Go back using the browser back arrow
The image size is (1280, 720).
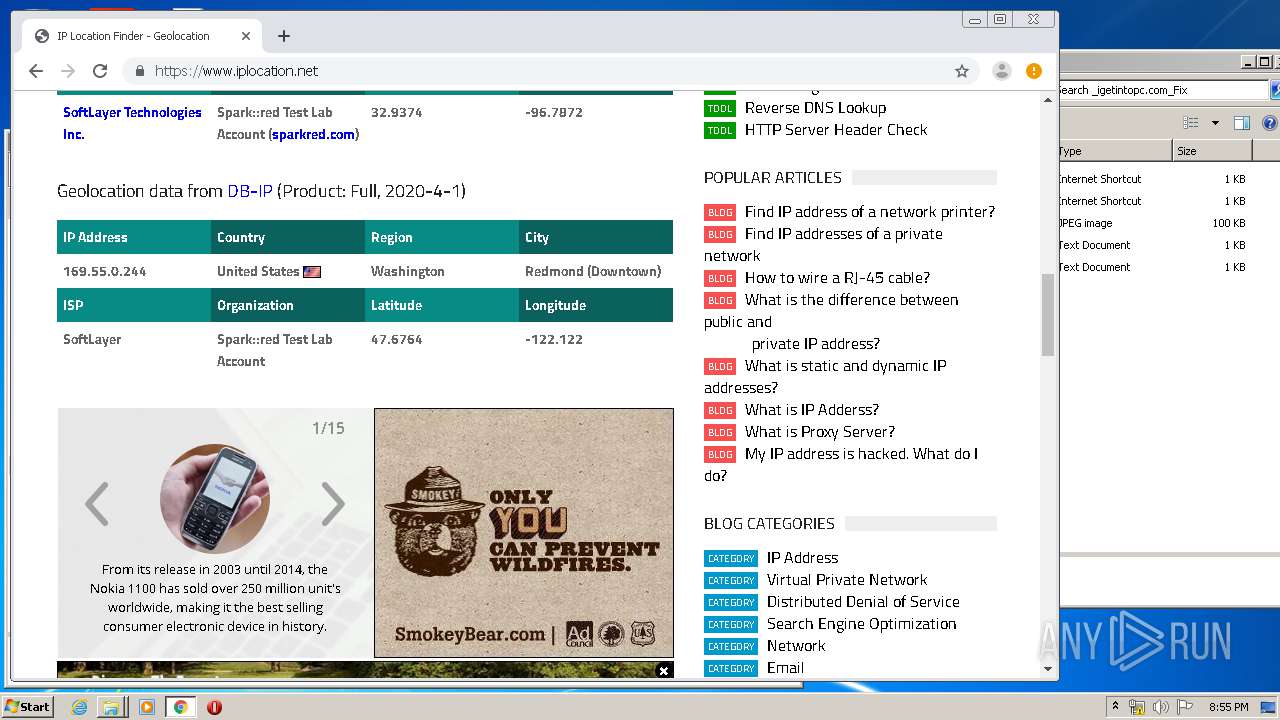36,71
